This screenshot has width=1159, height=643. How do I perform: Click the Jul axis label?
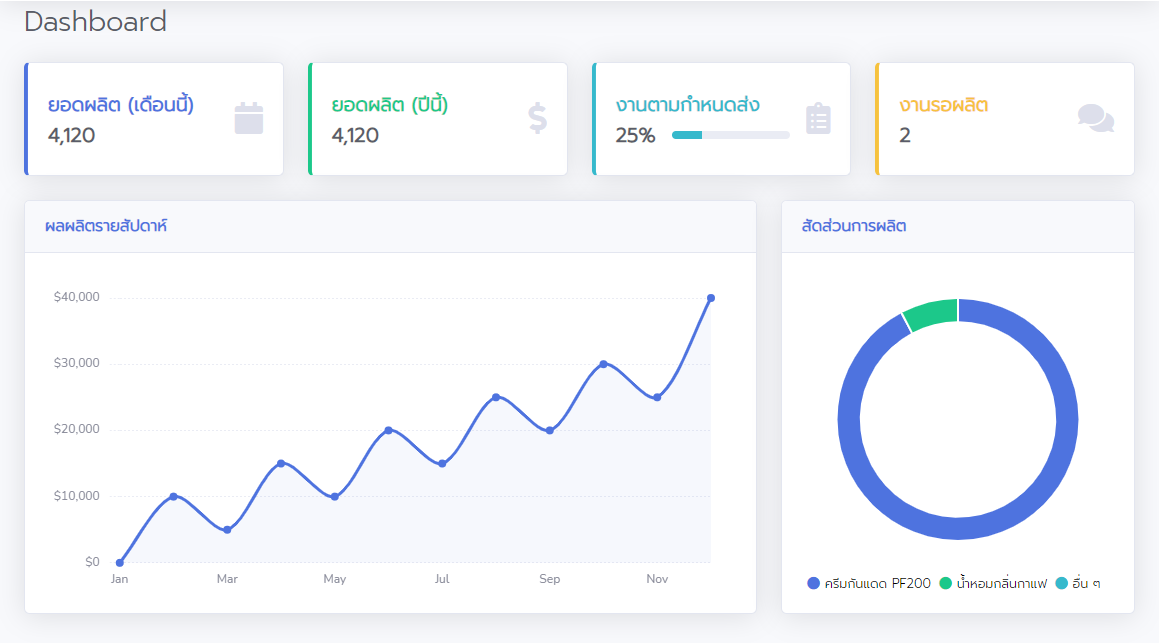point(442,579)
